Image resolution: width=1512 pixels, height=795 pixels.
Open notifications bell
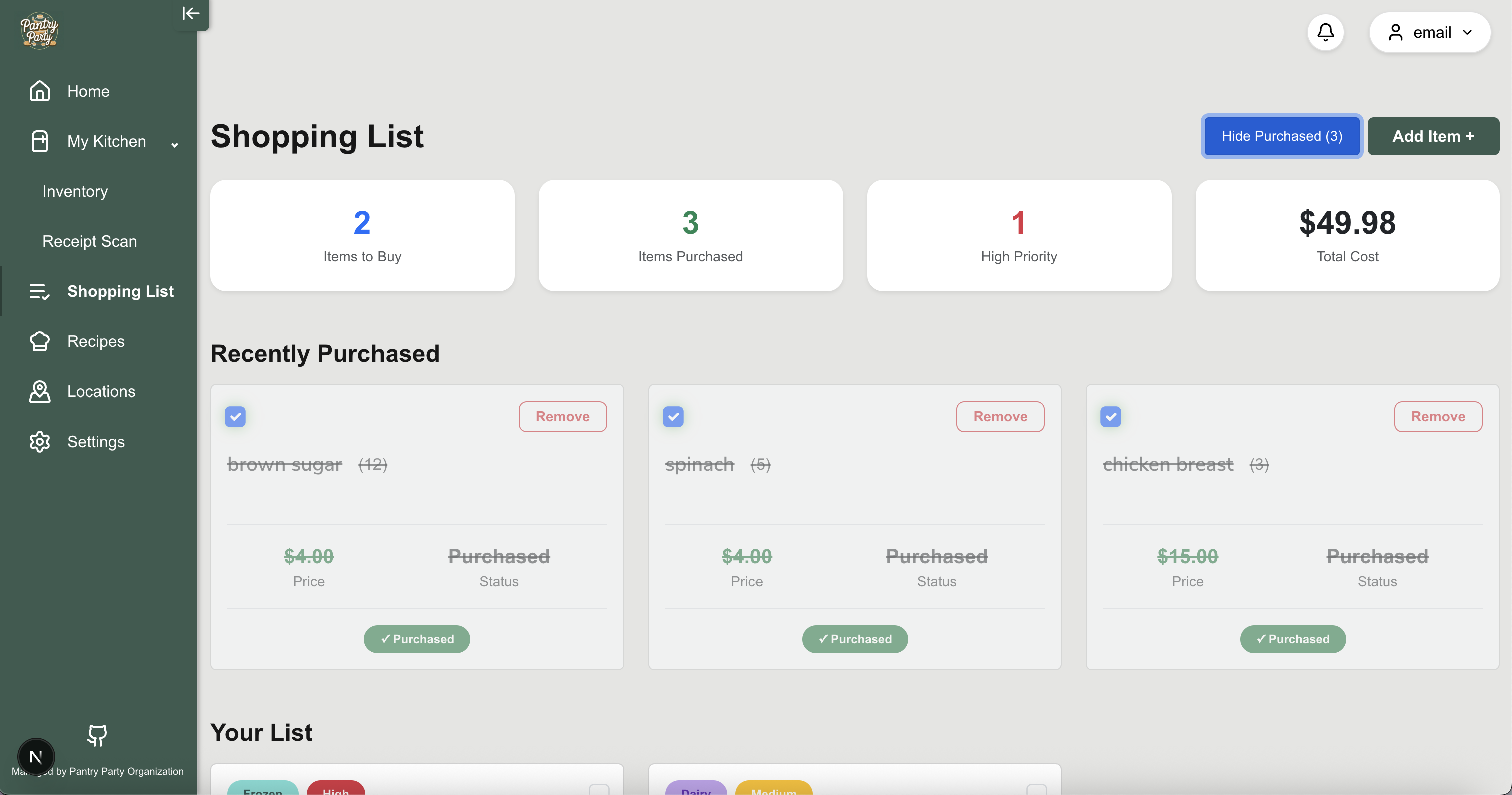pos(1325,32)
